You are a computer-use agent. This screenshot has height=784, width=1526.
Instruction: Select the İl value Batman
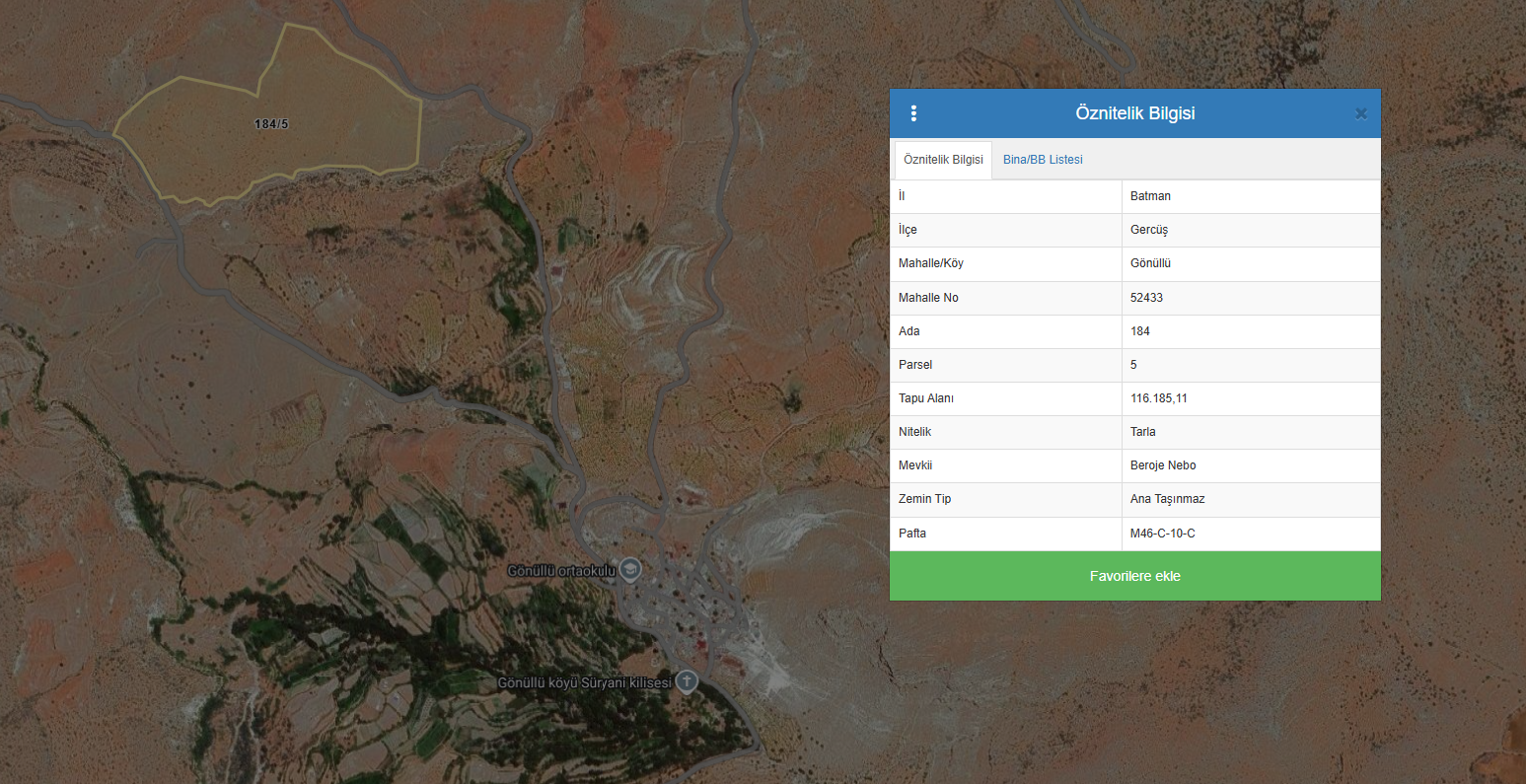click(x=1150, y=196)
